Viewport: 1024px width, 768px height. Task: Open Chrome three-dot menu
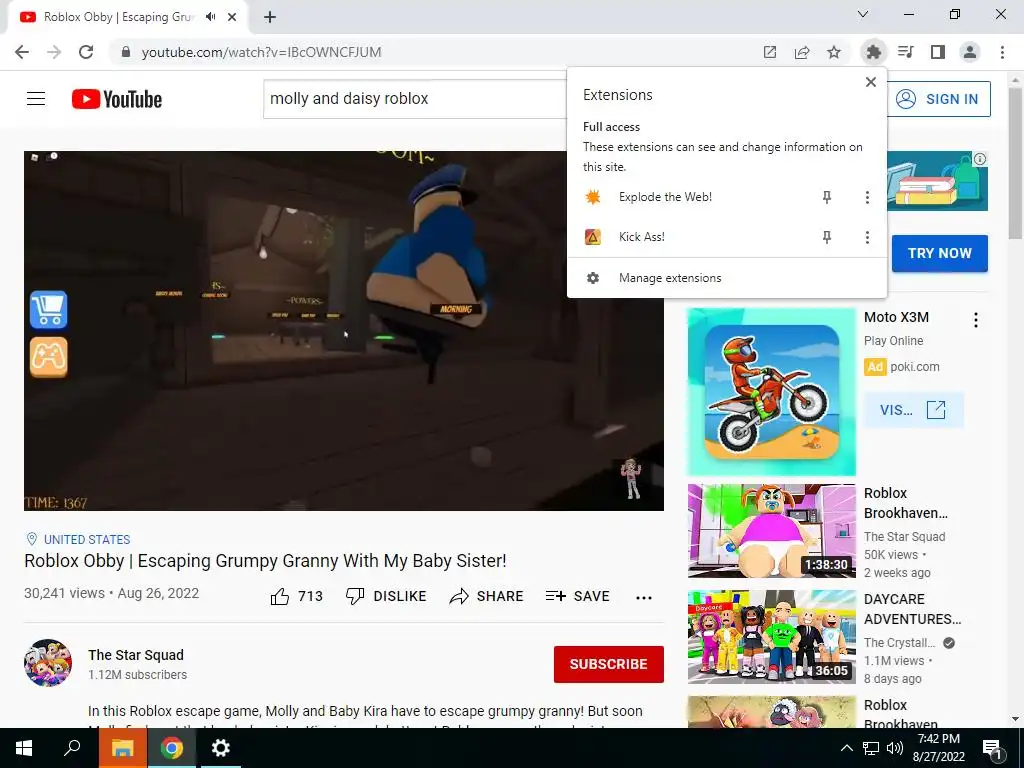(x=1002, y=52)
